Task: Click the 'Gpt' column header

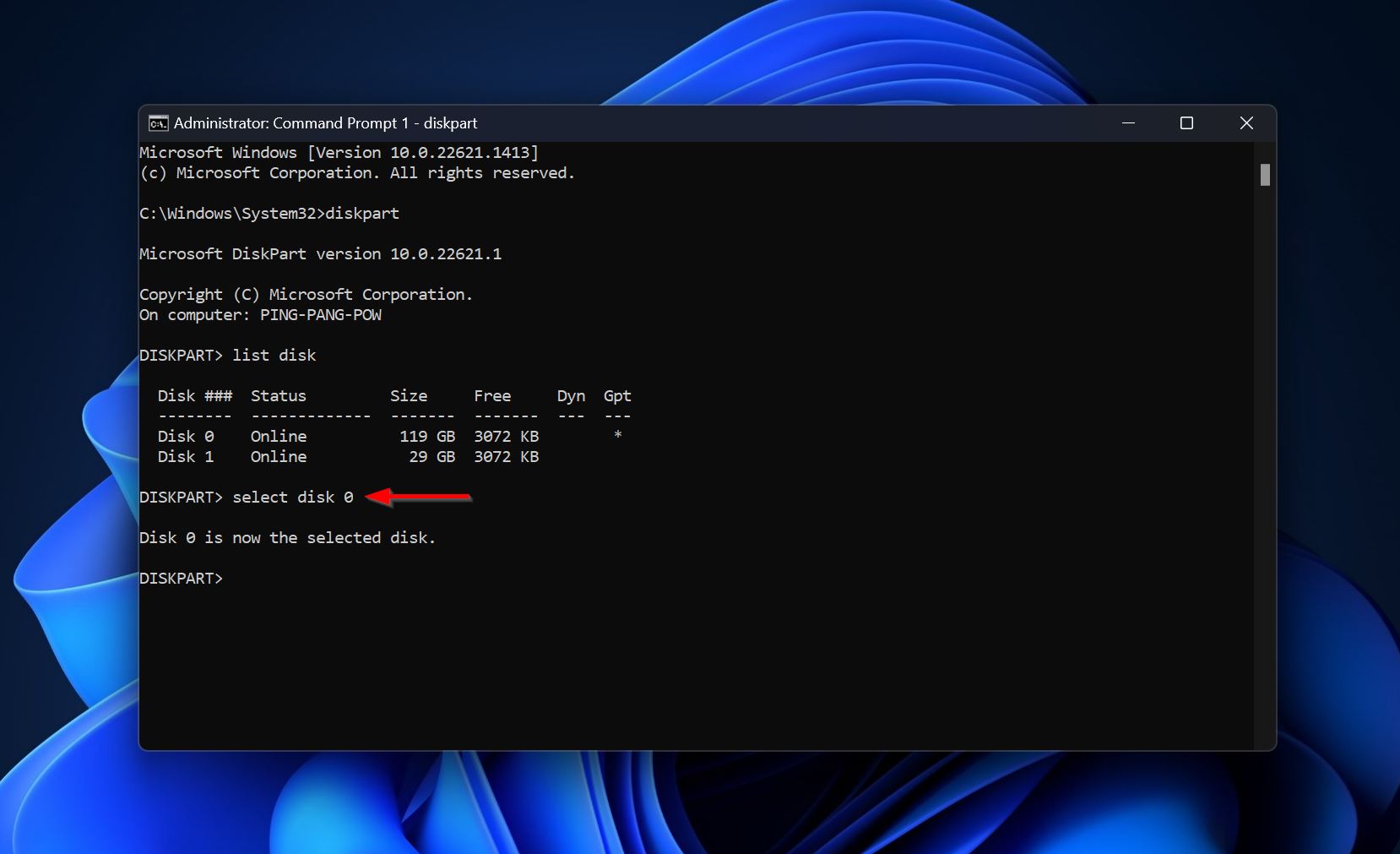Action: 617,396
